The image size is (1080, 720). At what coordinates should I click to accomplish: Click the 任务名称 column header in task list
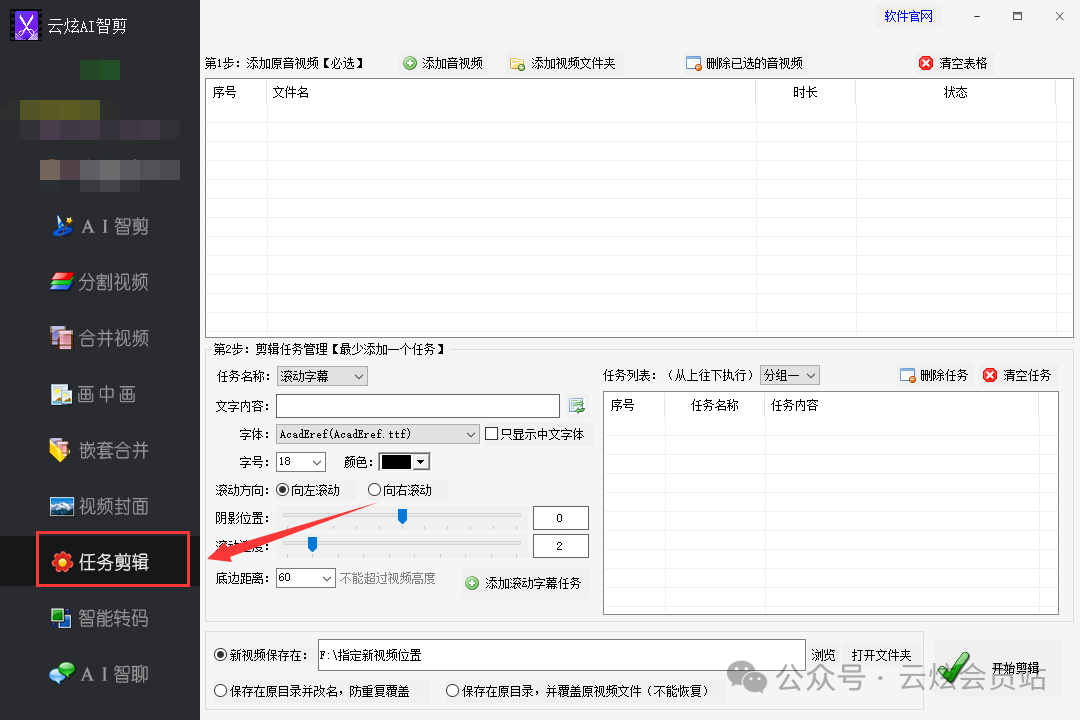click(x=715, y=405)
